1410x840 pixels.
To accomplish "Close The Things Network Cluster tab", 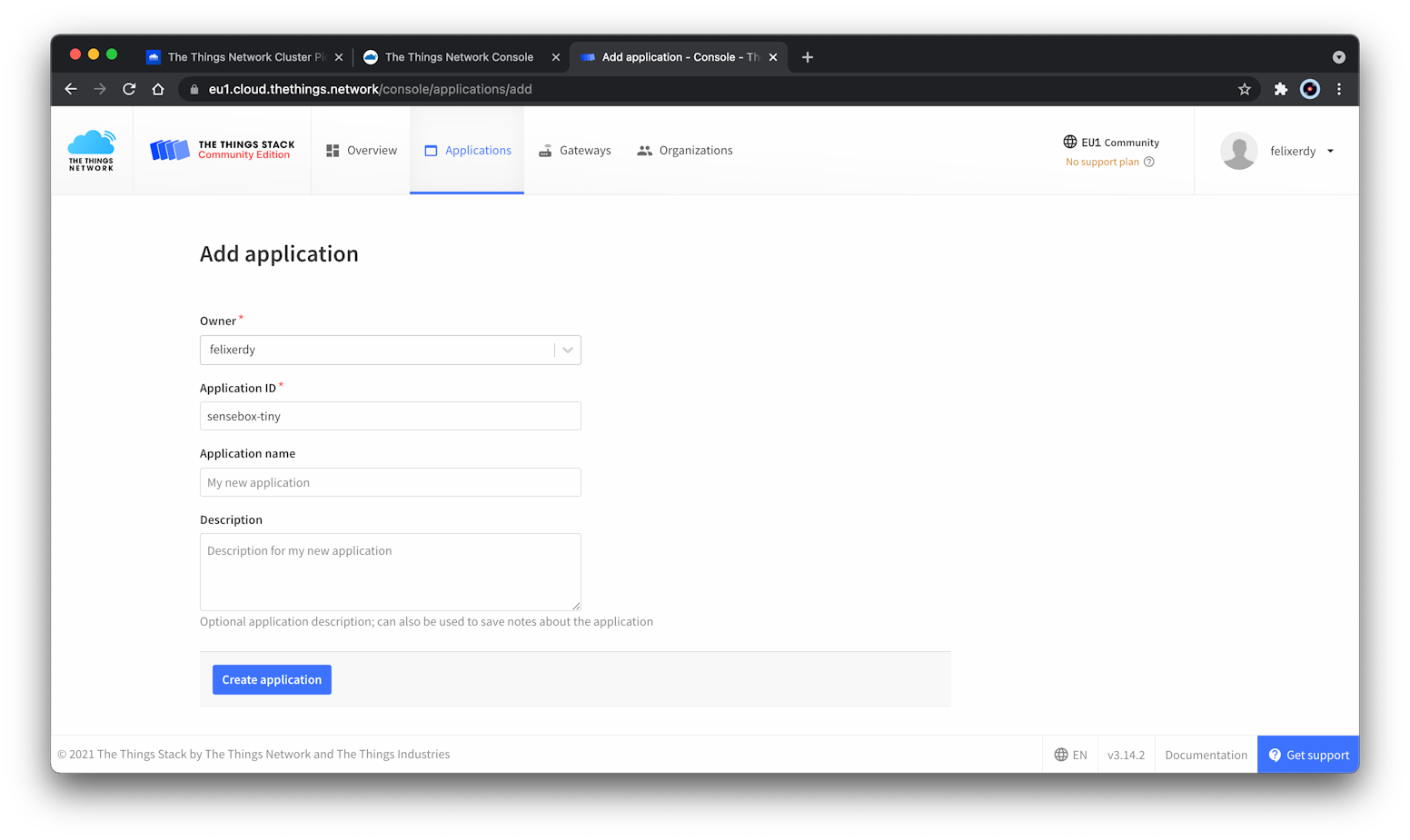I will click(x=339, y=57).
